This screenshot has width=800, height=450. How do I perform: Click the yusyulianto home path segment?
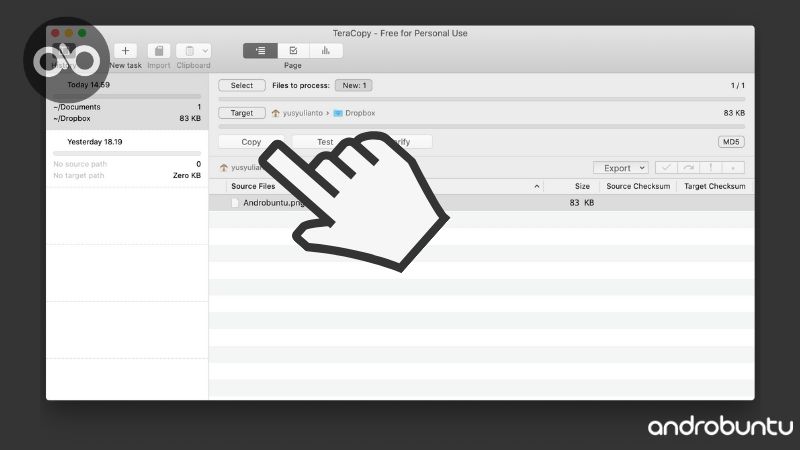(x=297, y=113)
